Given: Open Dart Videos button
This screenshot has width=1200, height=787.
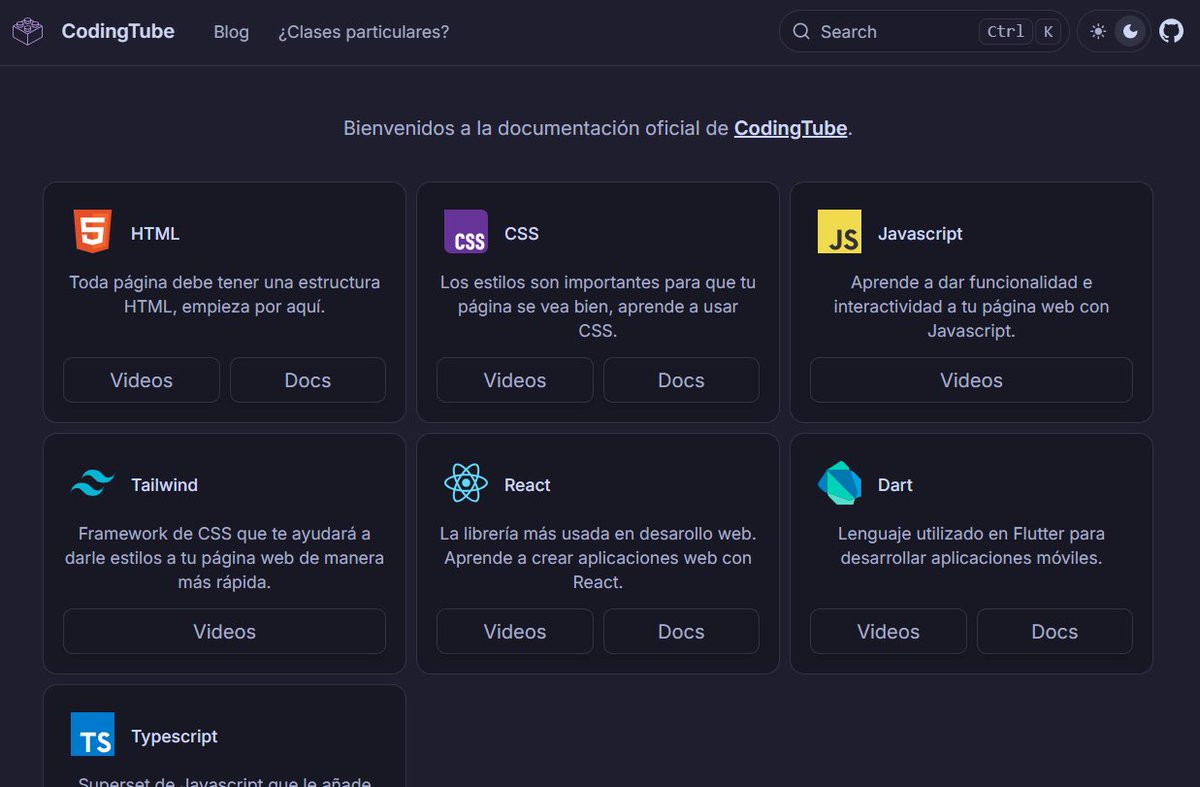Looking at the screenshot, I should pos(888,631).
